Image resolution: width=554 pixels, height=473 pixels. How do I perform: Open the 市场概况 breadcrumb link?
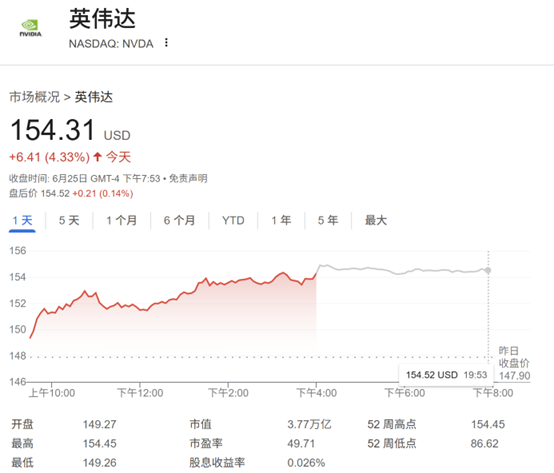tap(34, 97)
